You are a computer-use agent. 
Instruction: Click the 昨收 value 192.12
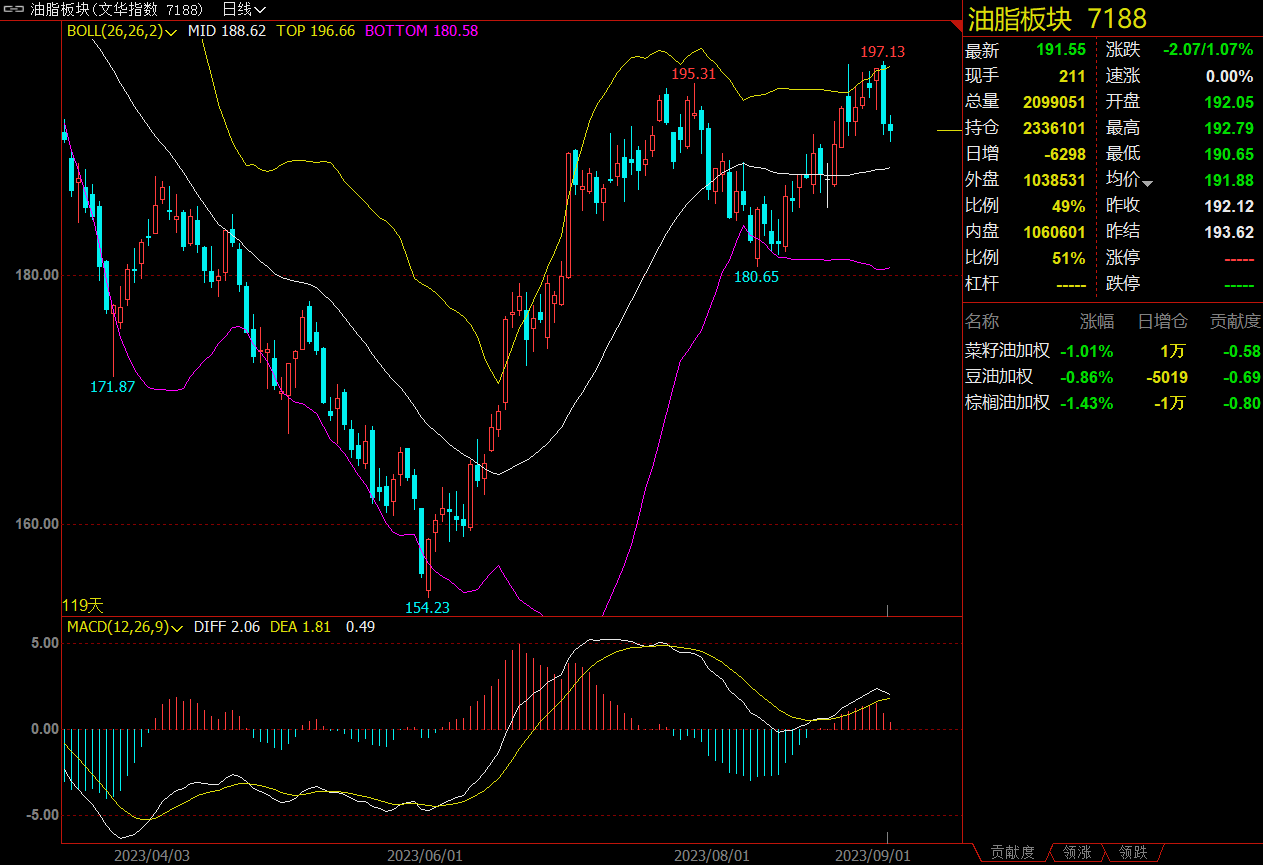pos(1229,206)
